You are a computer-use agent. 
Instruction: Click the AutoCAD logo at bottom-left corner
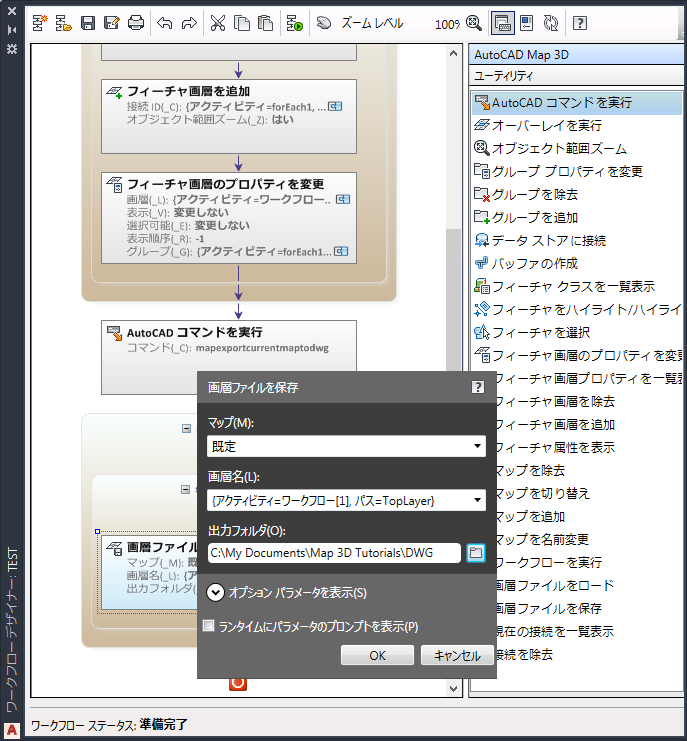tap(12, 730)
